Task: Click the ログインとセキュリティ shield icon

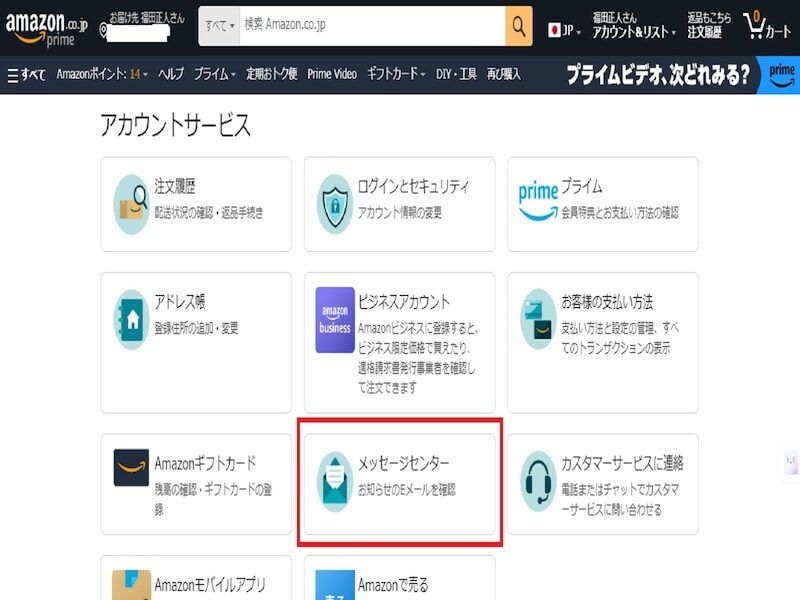Action: [335, 205]
